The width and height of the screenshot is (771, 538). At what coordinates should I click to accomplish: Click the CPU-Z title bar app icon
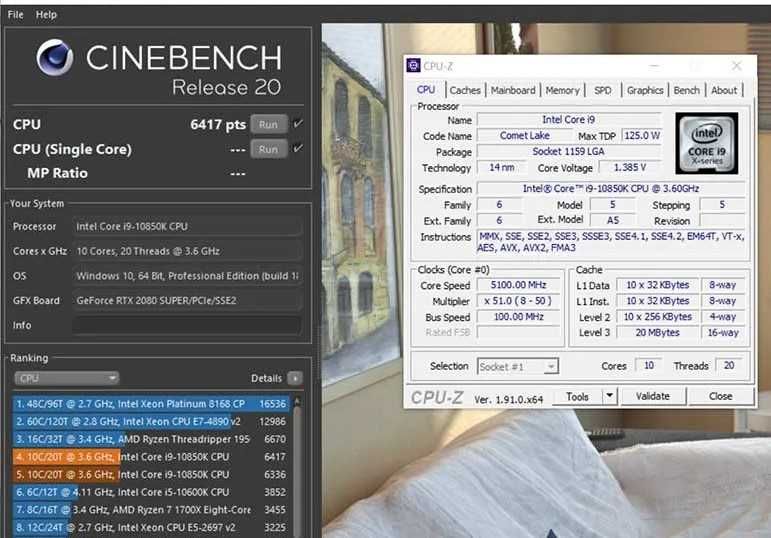[414, 65]
